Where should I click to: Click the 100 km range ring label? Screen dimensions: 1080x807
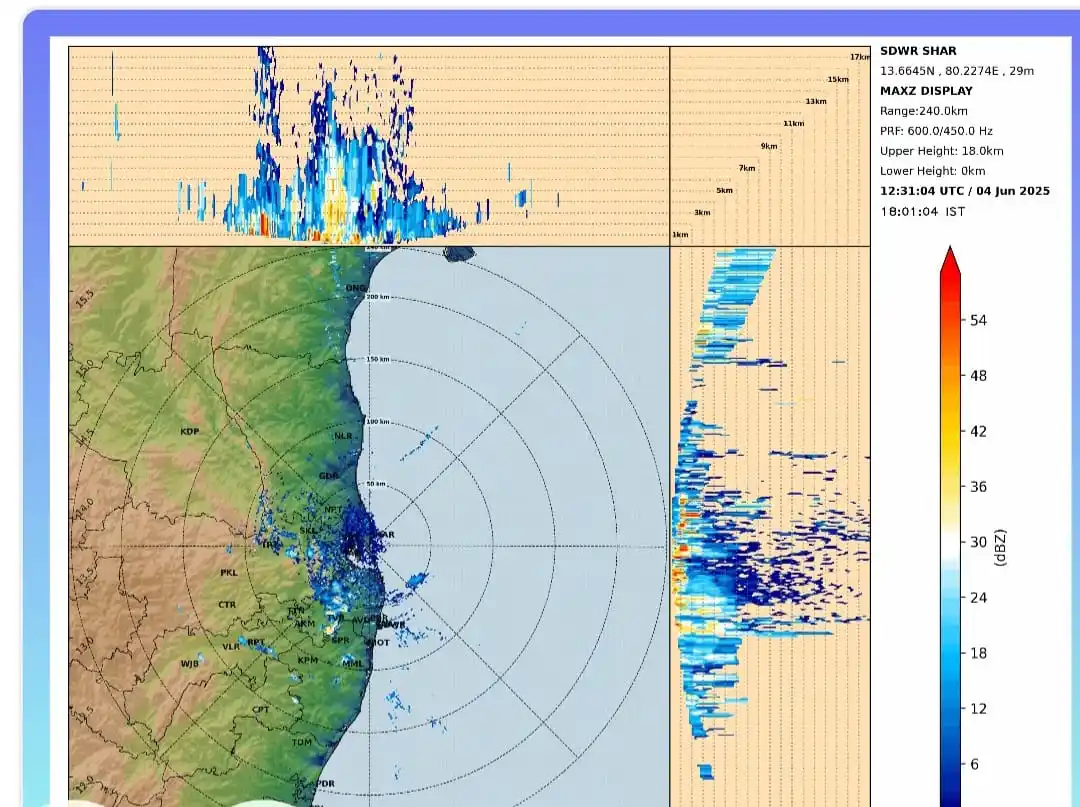click(x=377, y=421)
